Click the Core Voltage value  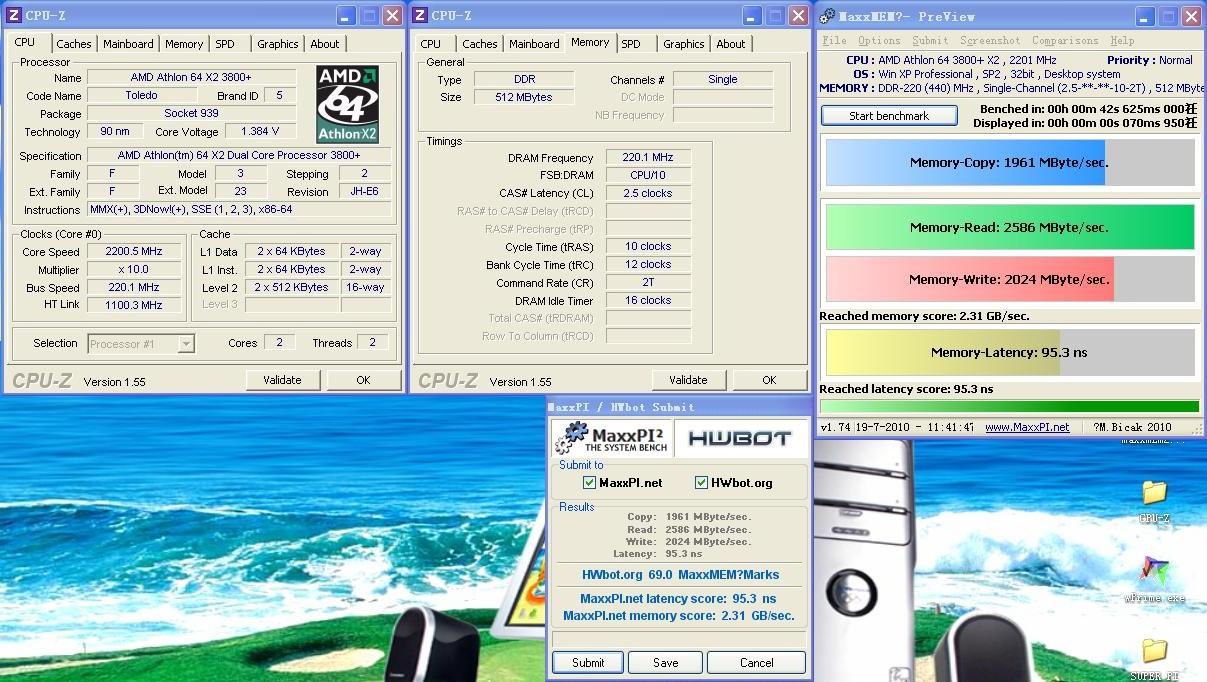click(260, 132)
